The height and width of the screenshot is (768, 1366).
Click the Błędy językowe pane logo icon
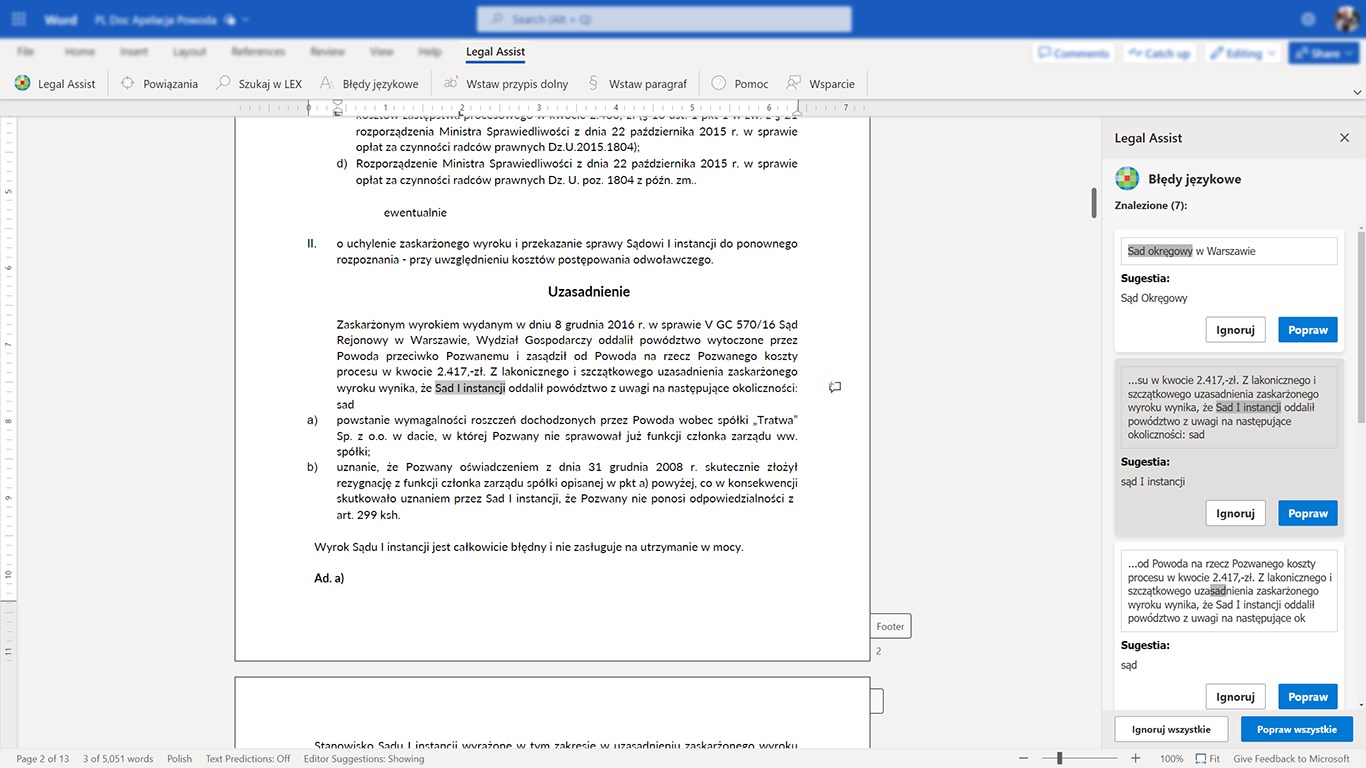click(1127, 179)
